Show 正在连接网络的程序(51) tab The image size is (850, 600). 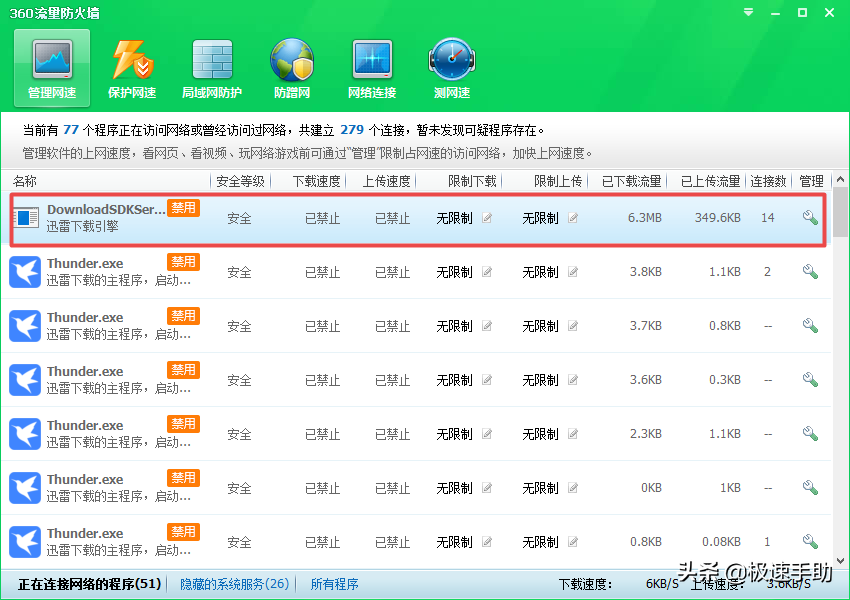89,584
